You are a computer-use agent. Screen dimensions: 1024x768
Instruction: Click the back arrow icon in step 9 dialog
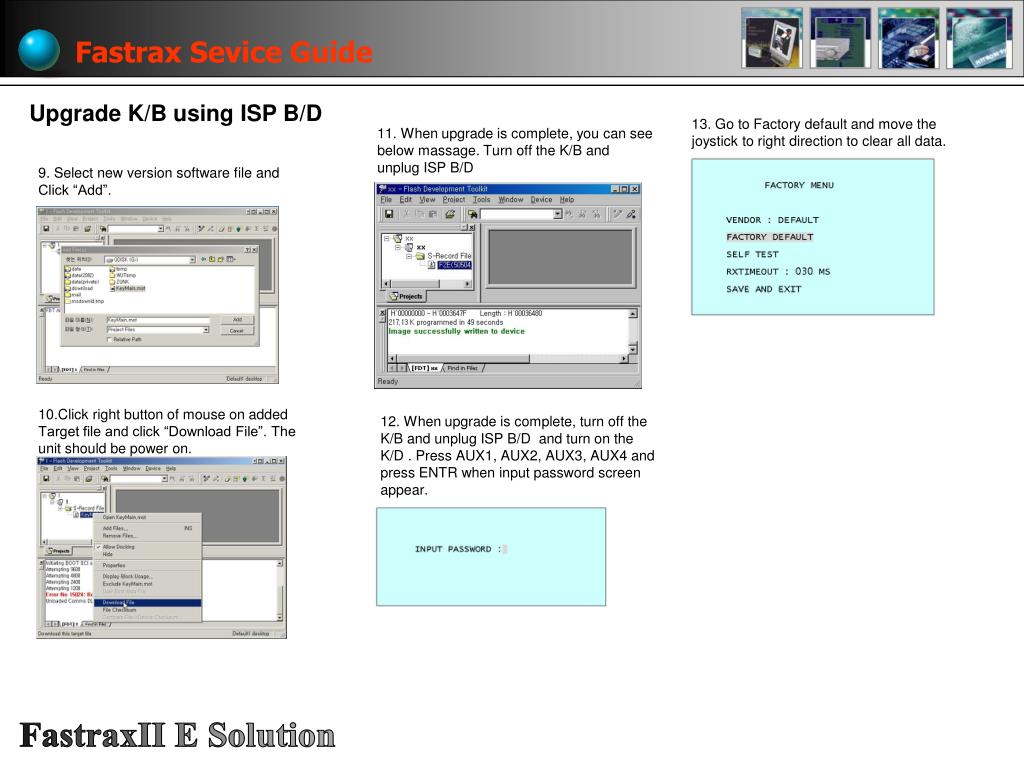tap(203, 259)
